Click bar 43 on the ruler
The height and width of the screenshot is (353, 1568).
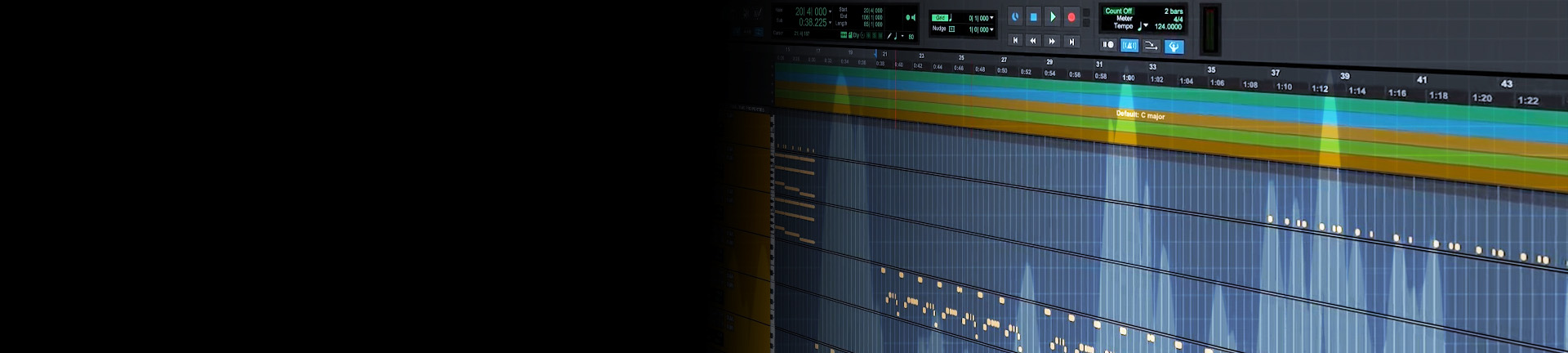[x=1507, y=83]
